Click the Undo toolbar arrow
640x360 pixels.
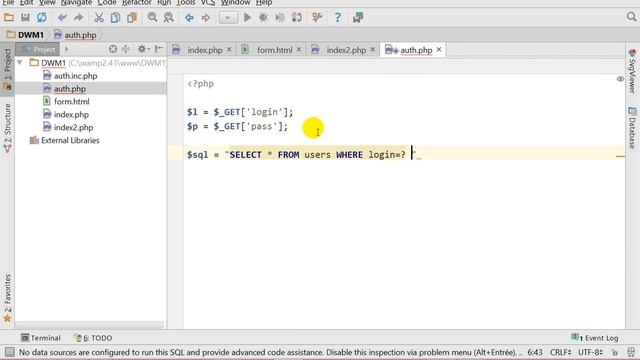pyautogui.click(x=62, y=18)
